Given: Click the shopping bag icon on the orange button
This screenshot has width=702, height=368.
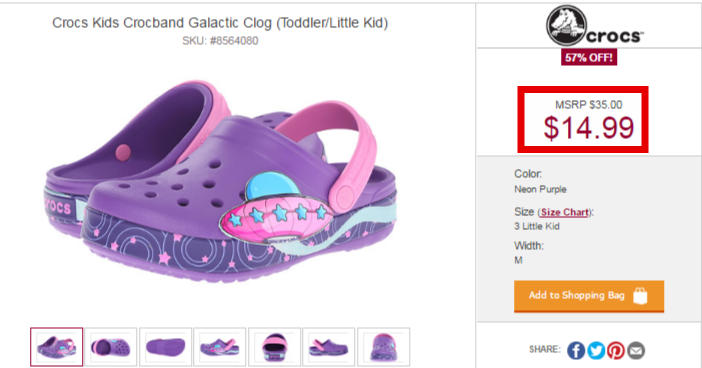Looking at the screenshot, I should point(640,296).
